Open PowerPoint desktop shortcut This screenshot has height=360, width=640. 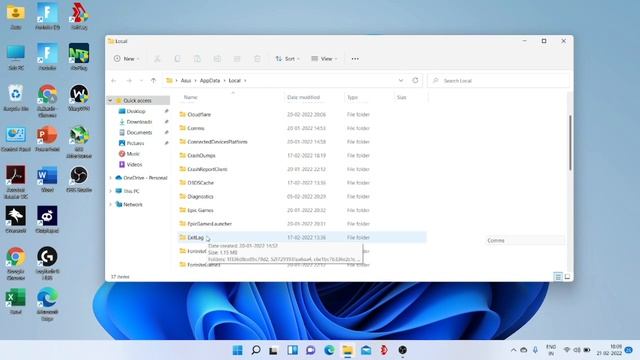pos(47,139)
